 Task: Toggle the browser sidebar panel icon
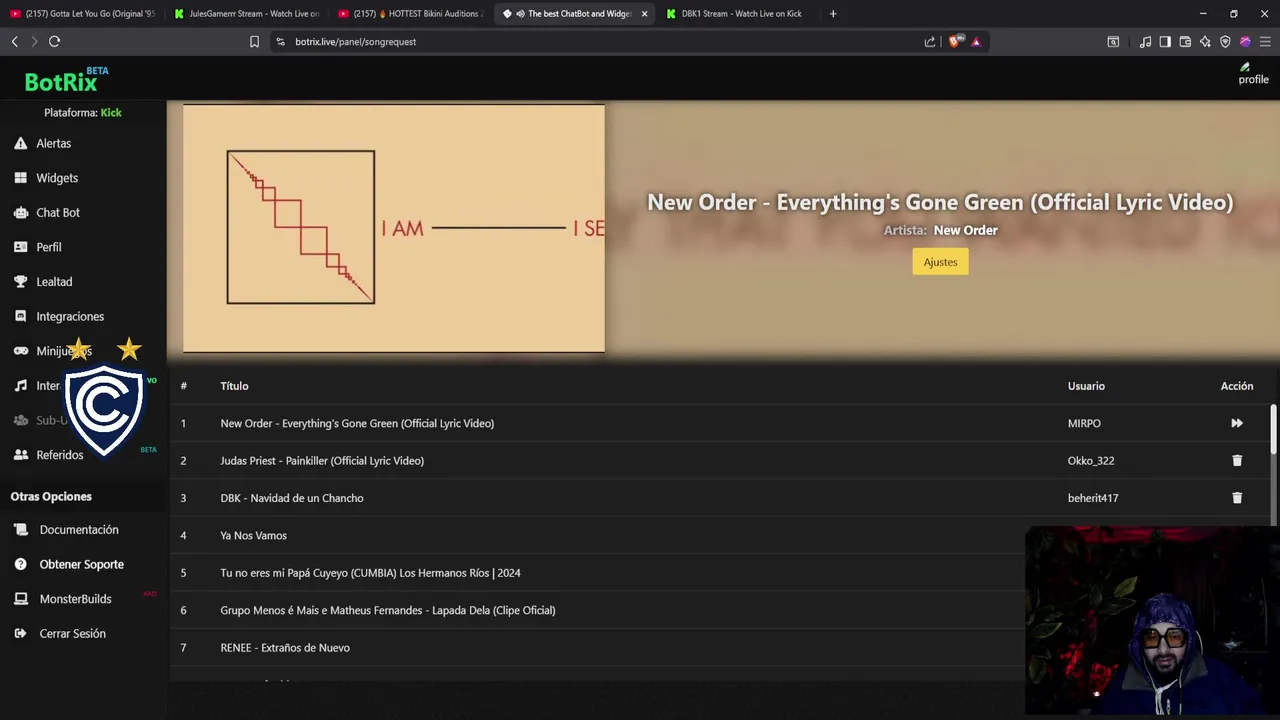pos(1165,41)
